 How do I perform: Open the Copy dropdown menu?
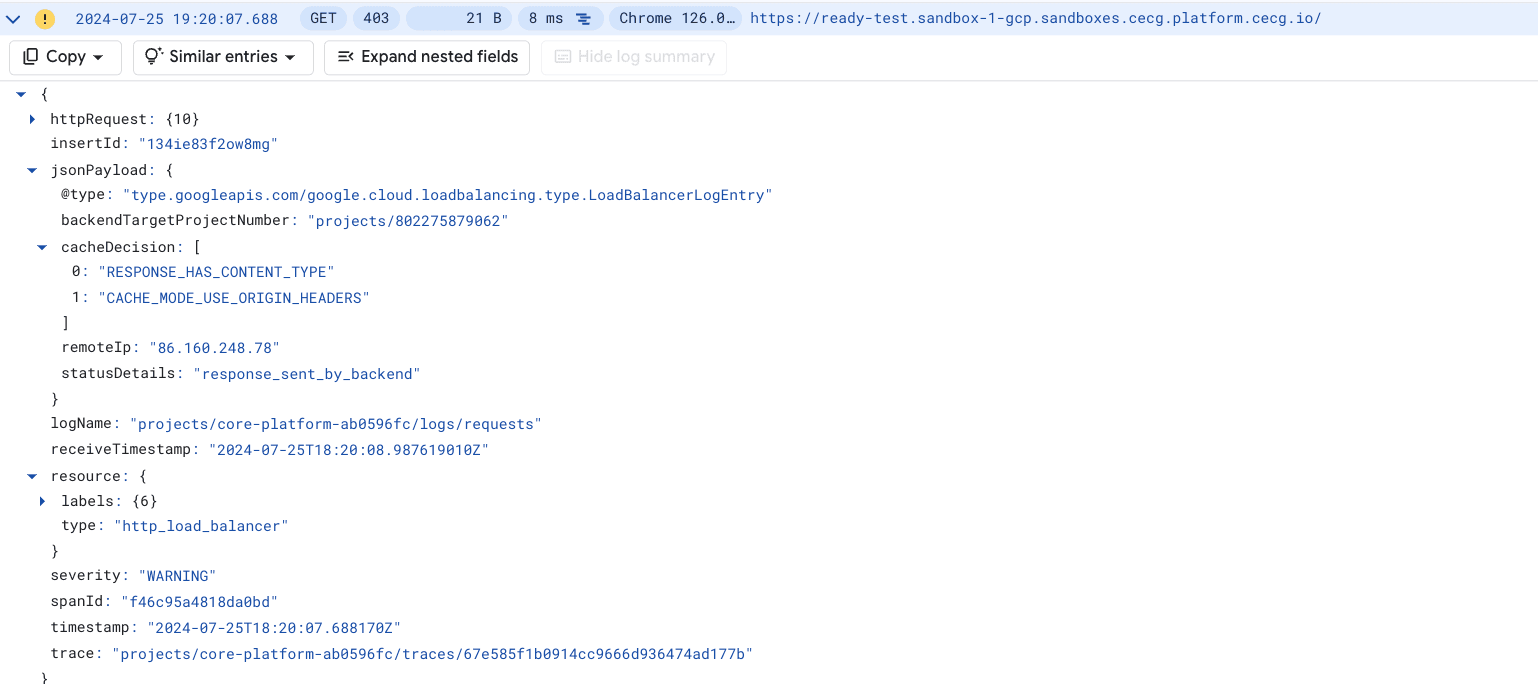pos(95,57)
